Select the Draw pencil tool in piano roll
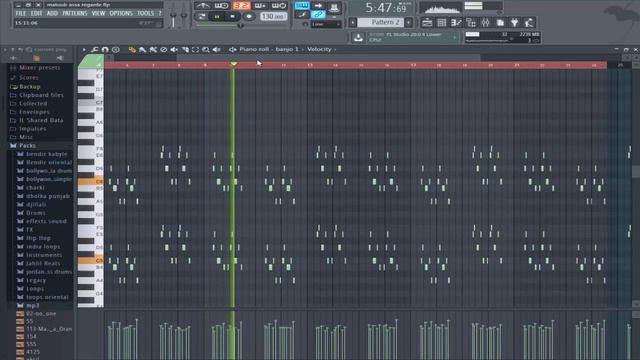 pyautogui.click(x=132, y=49)
